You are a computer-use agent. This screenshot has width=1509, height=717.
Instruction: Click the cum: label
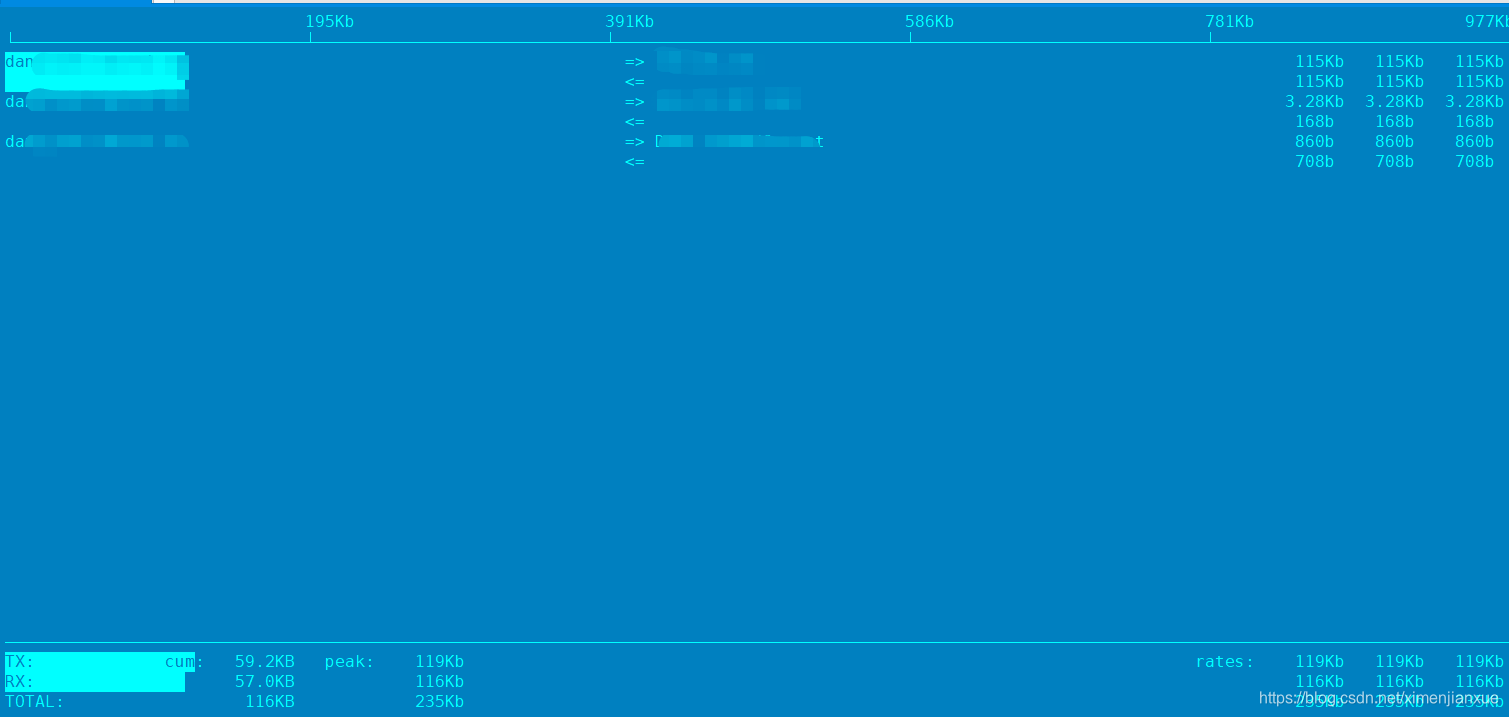185,662
